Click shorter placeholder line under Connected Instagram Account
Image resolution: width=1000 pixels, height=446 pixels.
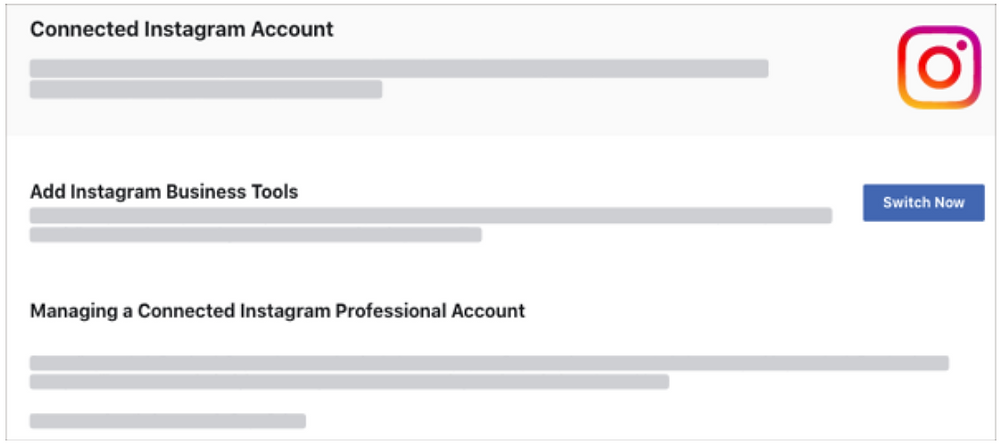pos(206,89)
